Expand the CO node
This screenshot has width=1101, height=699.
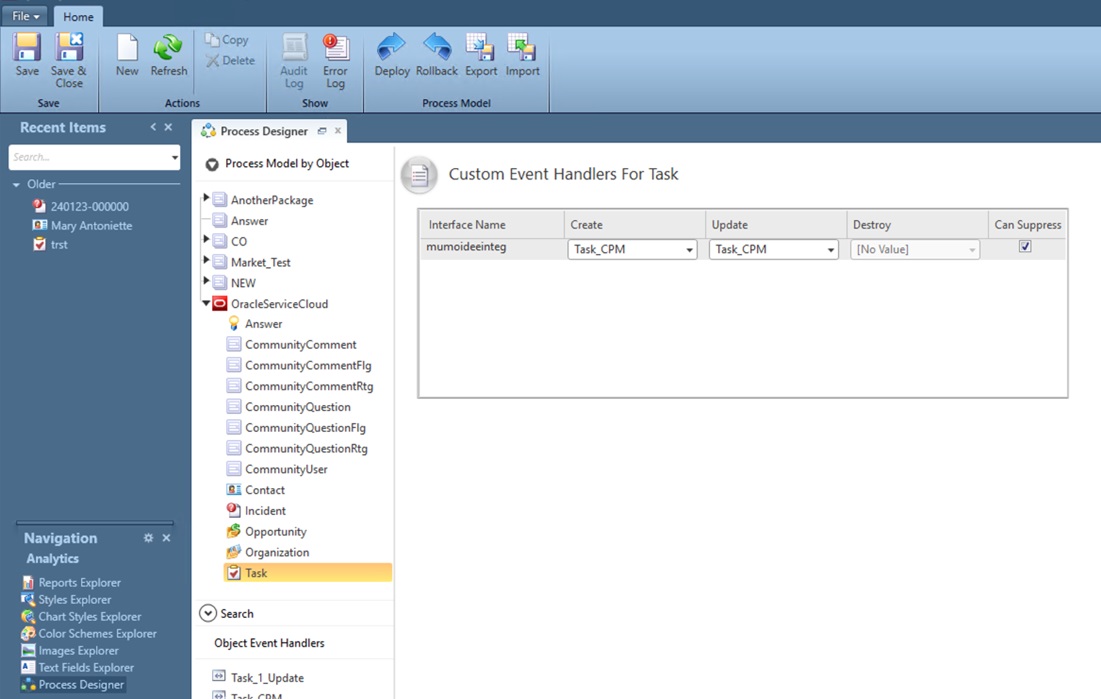[206, 240]
